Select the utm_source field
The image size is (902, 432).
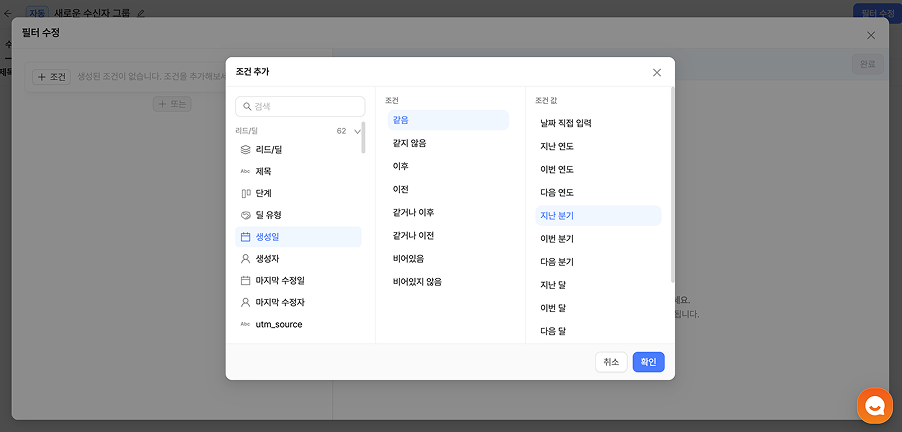pos(298,324)
